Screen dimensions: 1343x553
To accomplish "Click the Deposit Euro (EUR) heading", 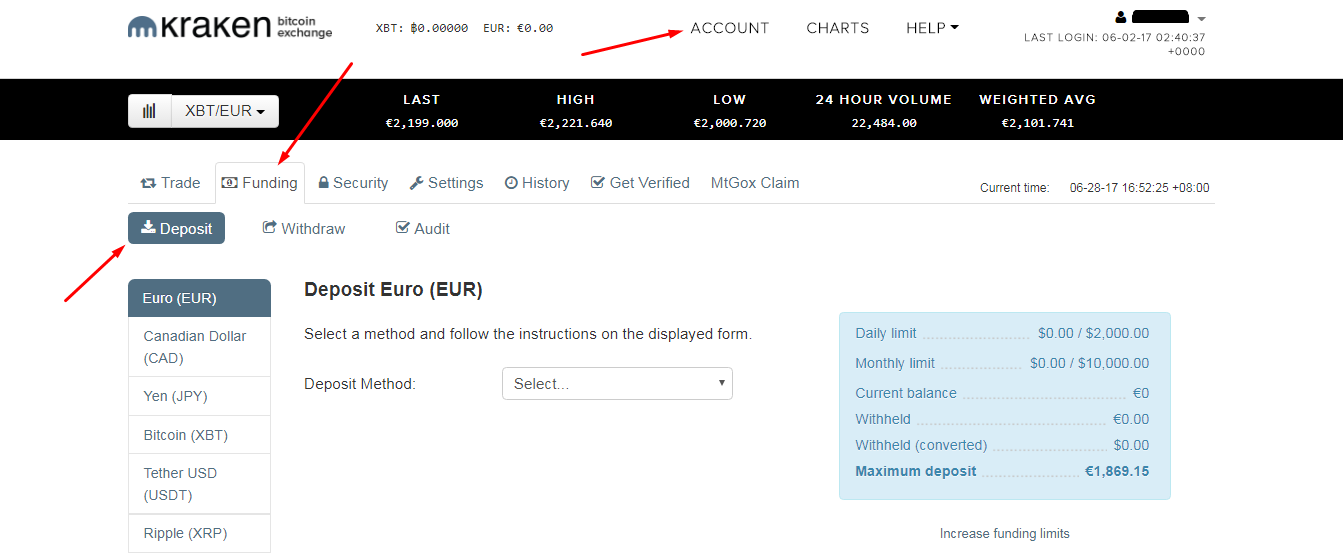I will (x=393, y=290).
